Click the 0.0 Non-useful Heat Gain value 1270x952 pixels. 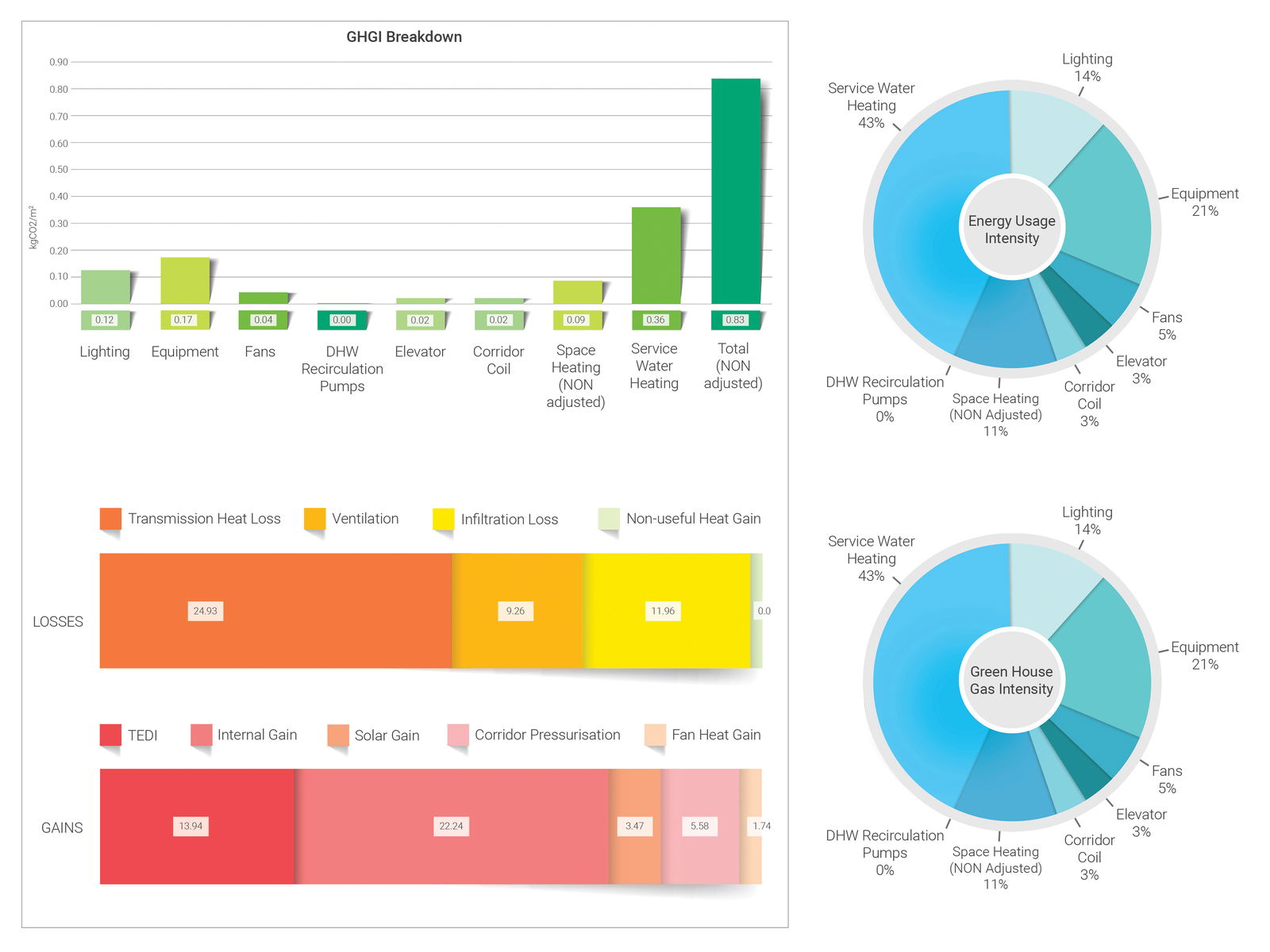click(x=764, y=611)
